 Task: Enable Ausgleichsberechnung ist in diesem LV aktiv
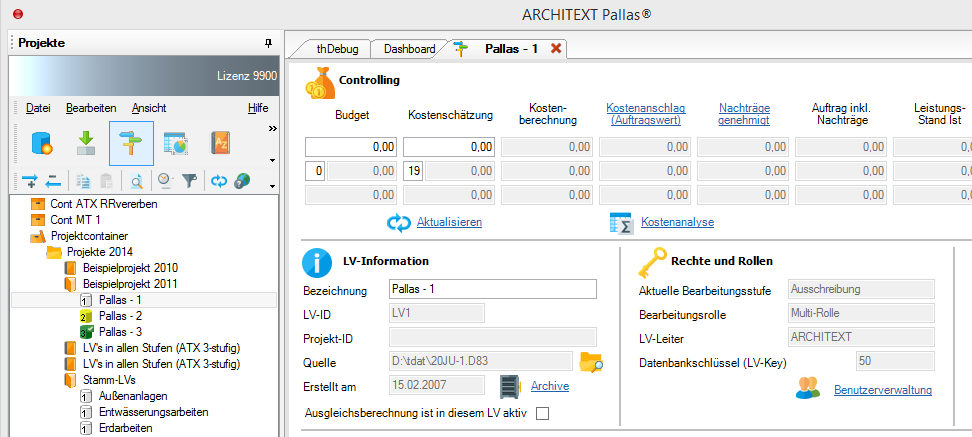point(542,413)
